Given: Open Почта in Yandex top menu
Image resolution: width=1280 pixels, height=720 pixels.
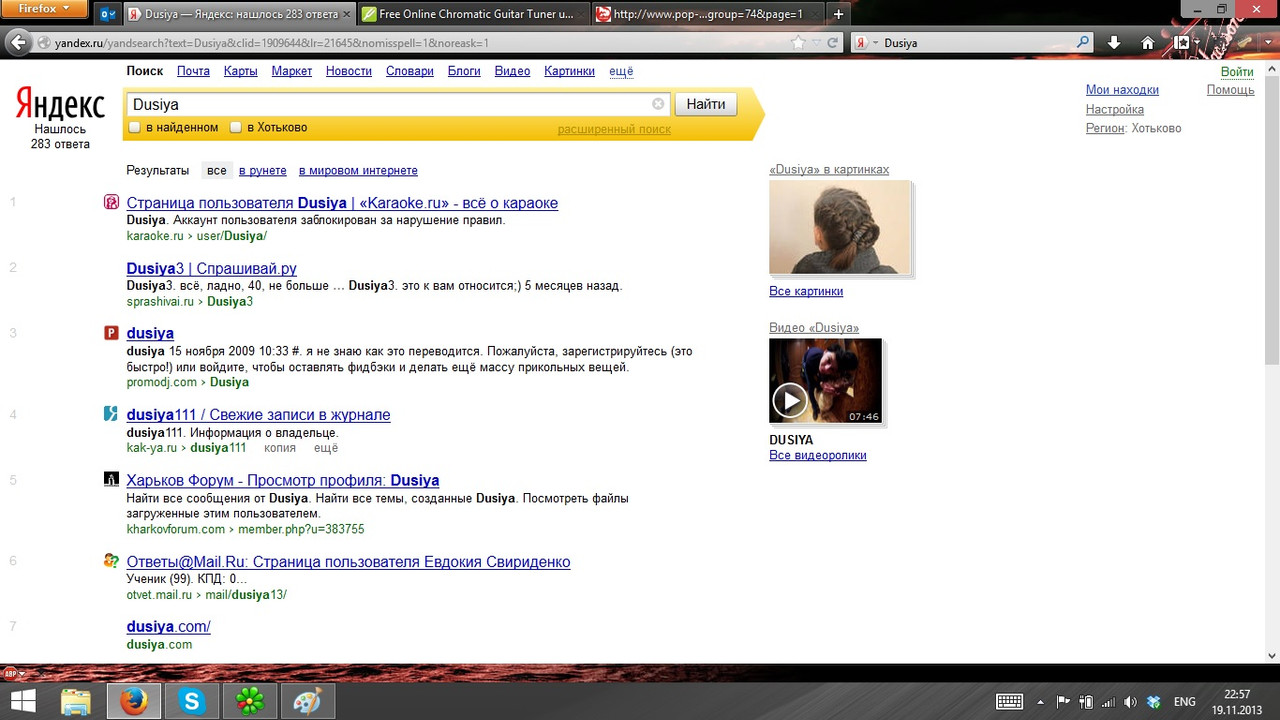Looking at the screenshot, I should (193, 71).
